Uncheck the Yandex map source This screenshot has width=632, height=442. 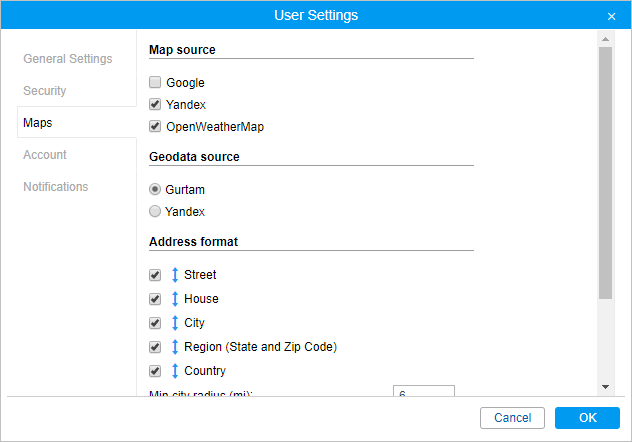[x=155, y=104]
